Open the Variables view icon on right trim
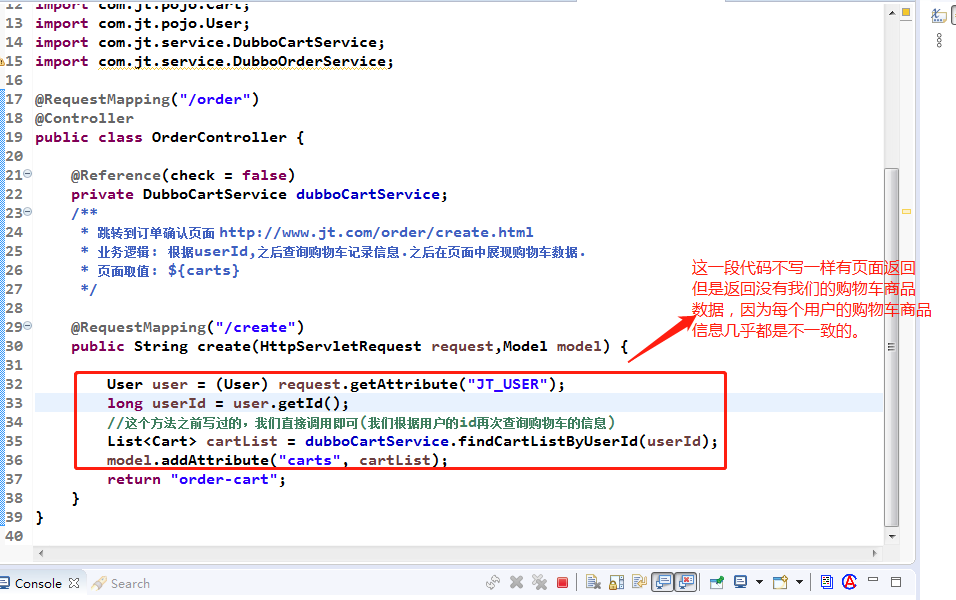Viewport: 956px width, 600px height. coord(939,16)
